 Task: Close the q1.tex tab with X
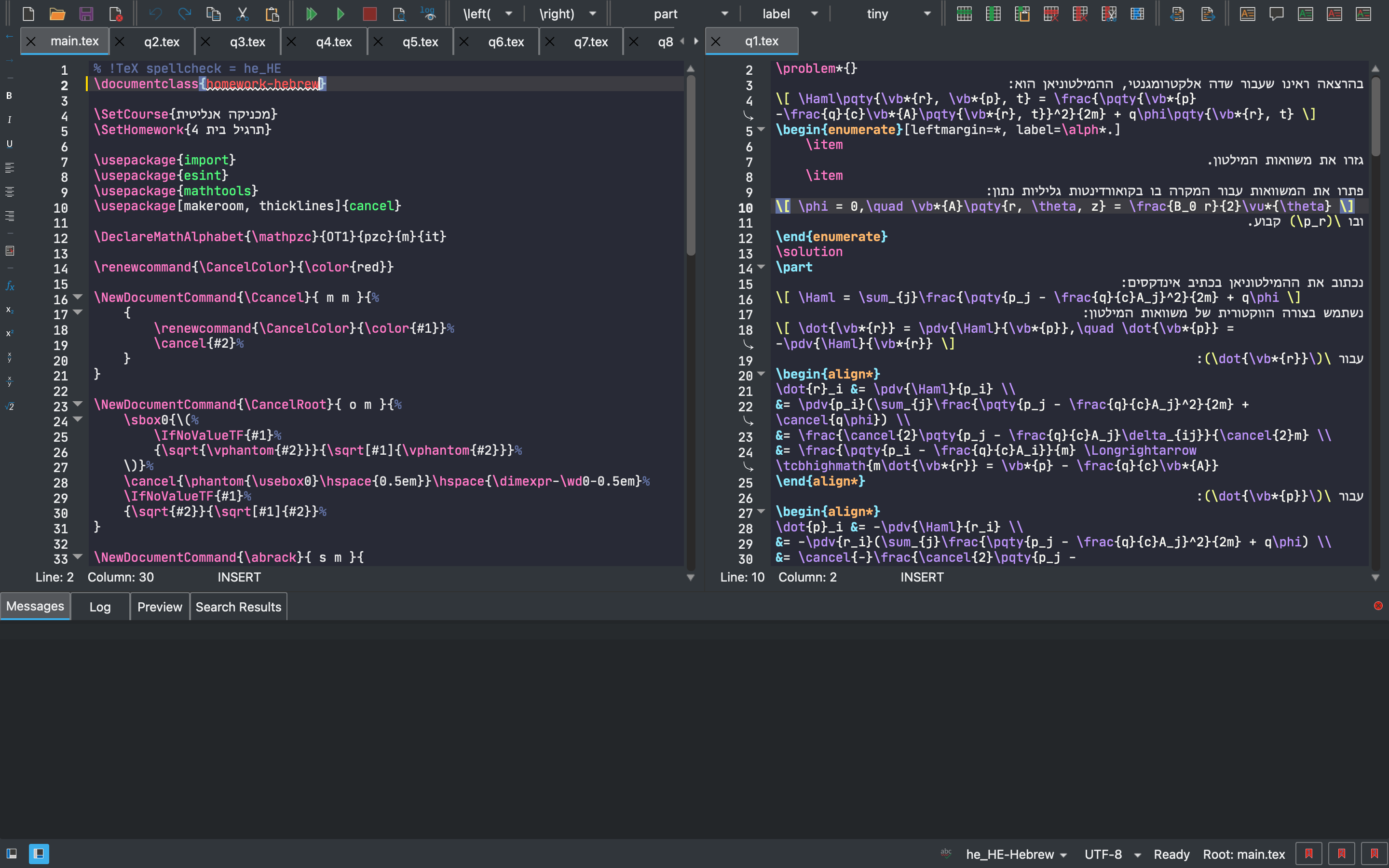[x=715, y=41]
